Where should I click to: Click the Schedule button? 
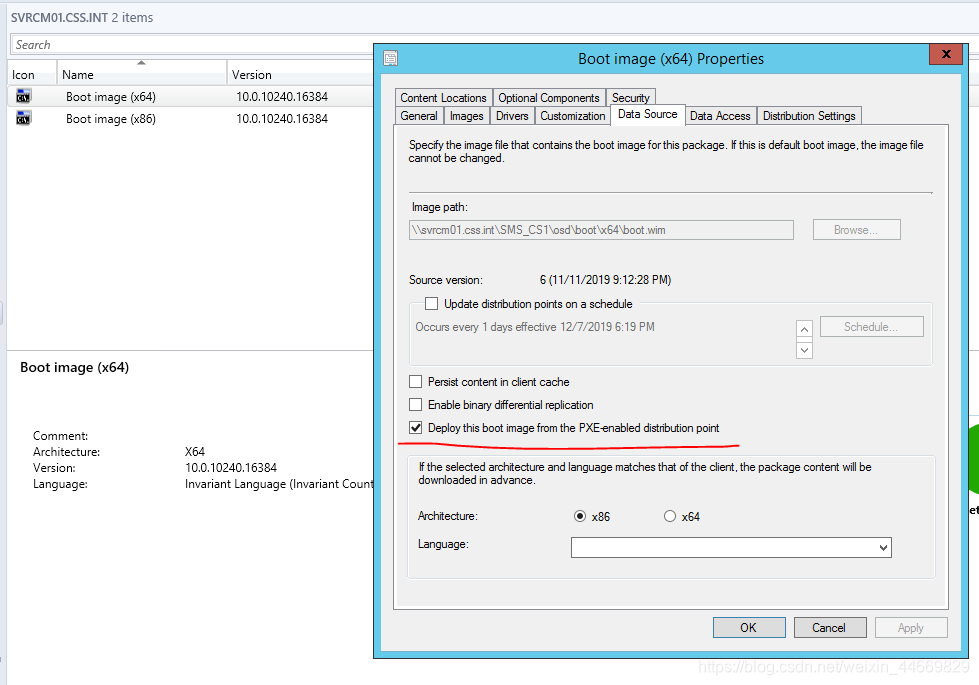pyautogui.click(x=871, y=326)
